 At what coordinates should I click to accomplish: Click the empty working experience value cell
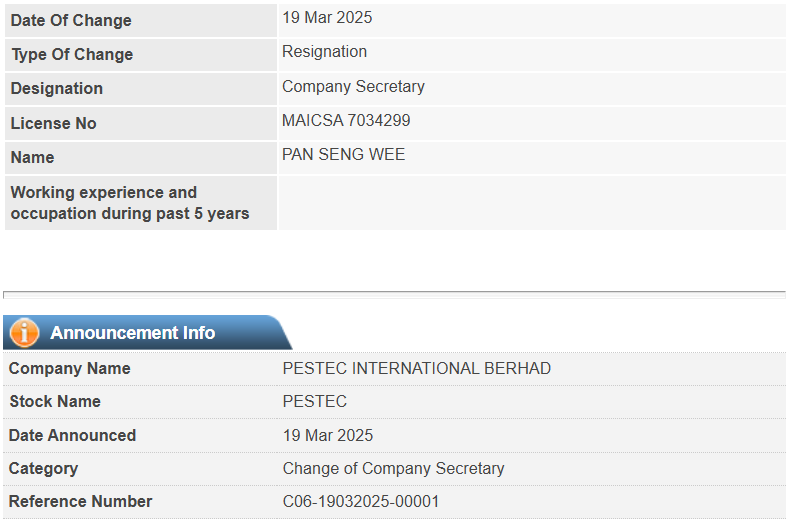click(x=532, y=203)
